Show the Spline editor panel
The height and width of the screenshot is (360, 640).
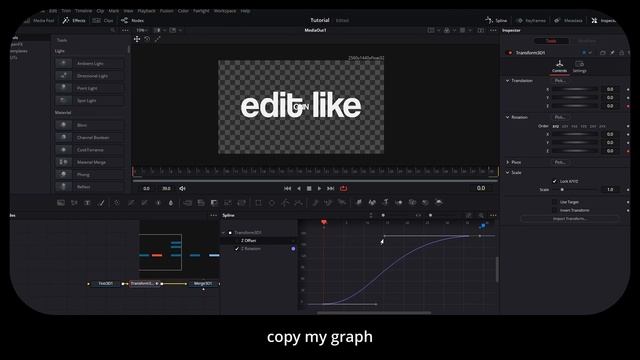click(x=496, y=20)
